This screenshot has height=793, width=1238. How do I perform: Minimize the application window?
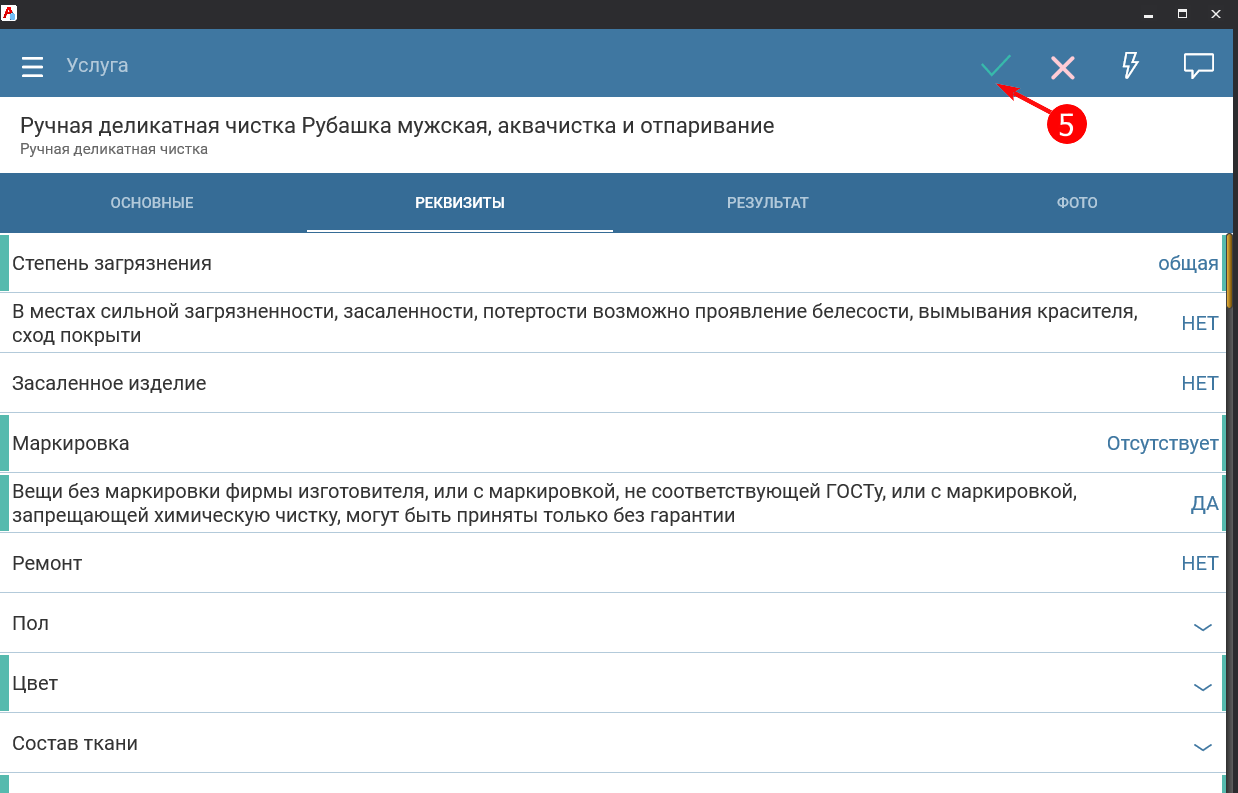1148,14
